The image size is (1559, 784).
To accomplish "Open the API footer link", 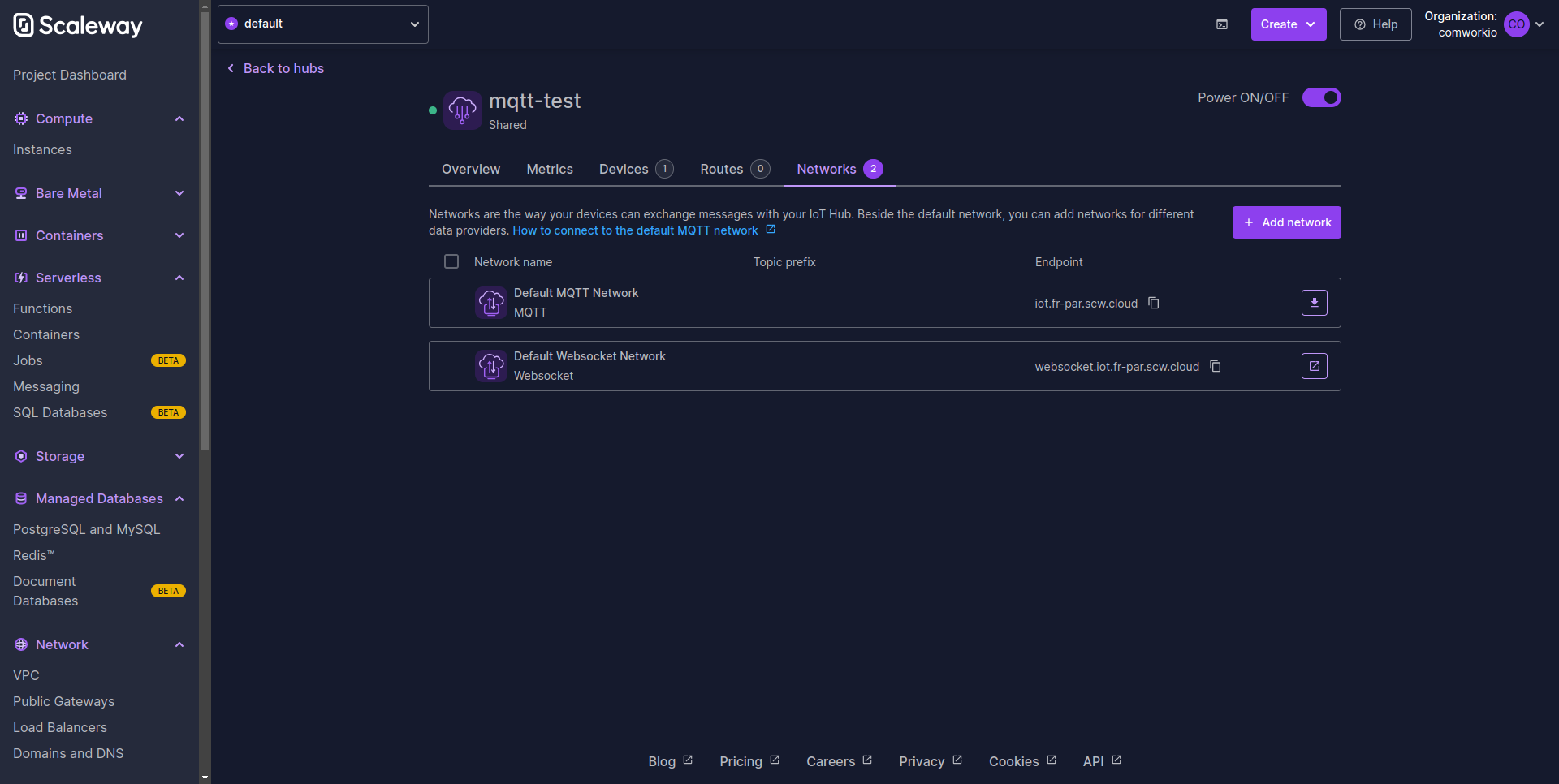I will click(x=1103, y=761).
